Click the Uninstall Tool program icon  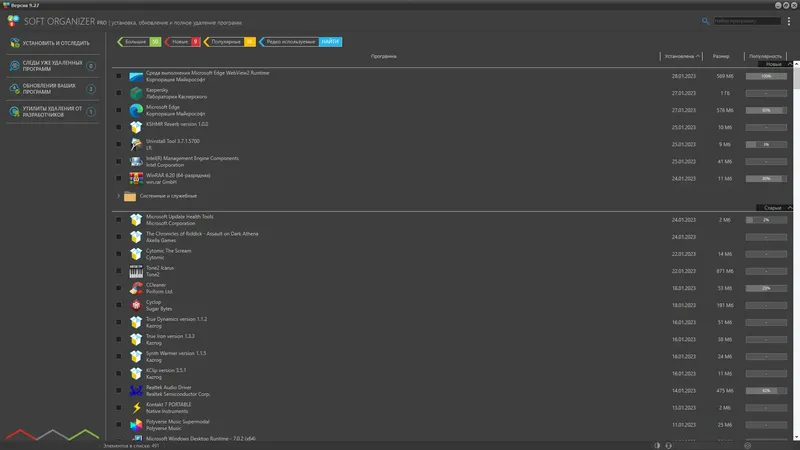[x=136, y=144]
